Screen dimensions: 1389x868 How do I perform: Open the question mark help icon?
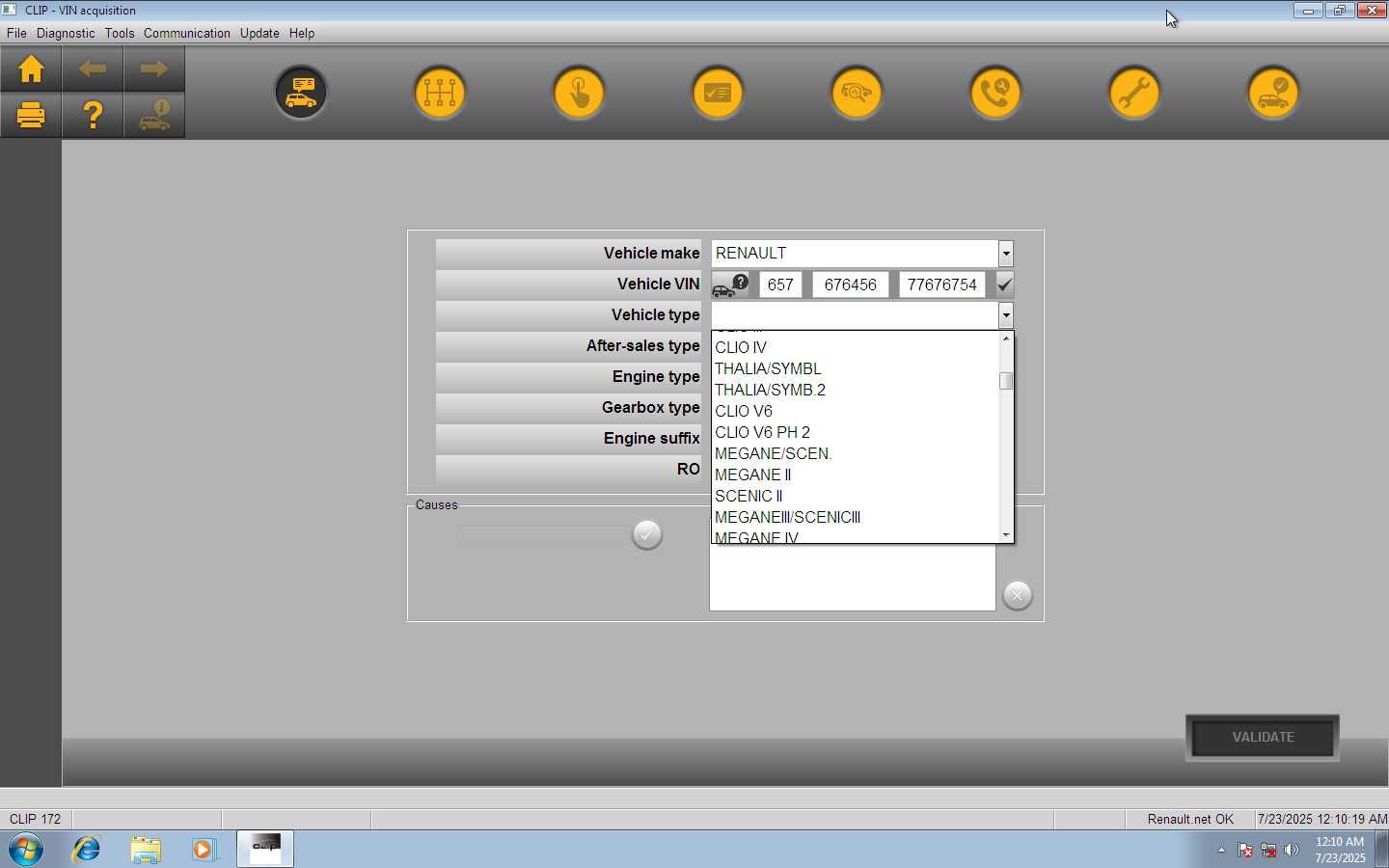[93, 116]
